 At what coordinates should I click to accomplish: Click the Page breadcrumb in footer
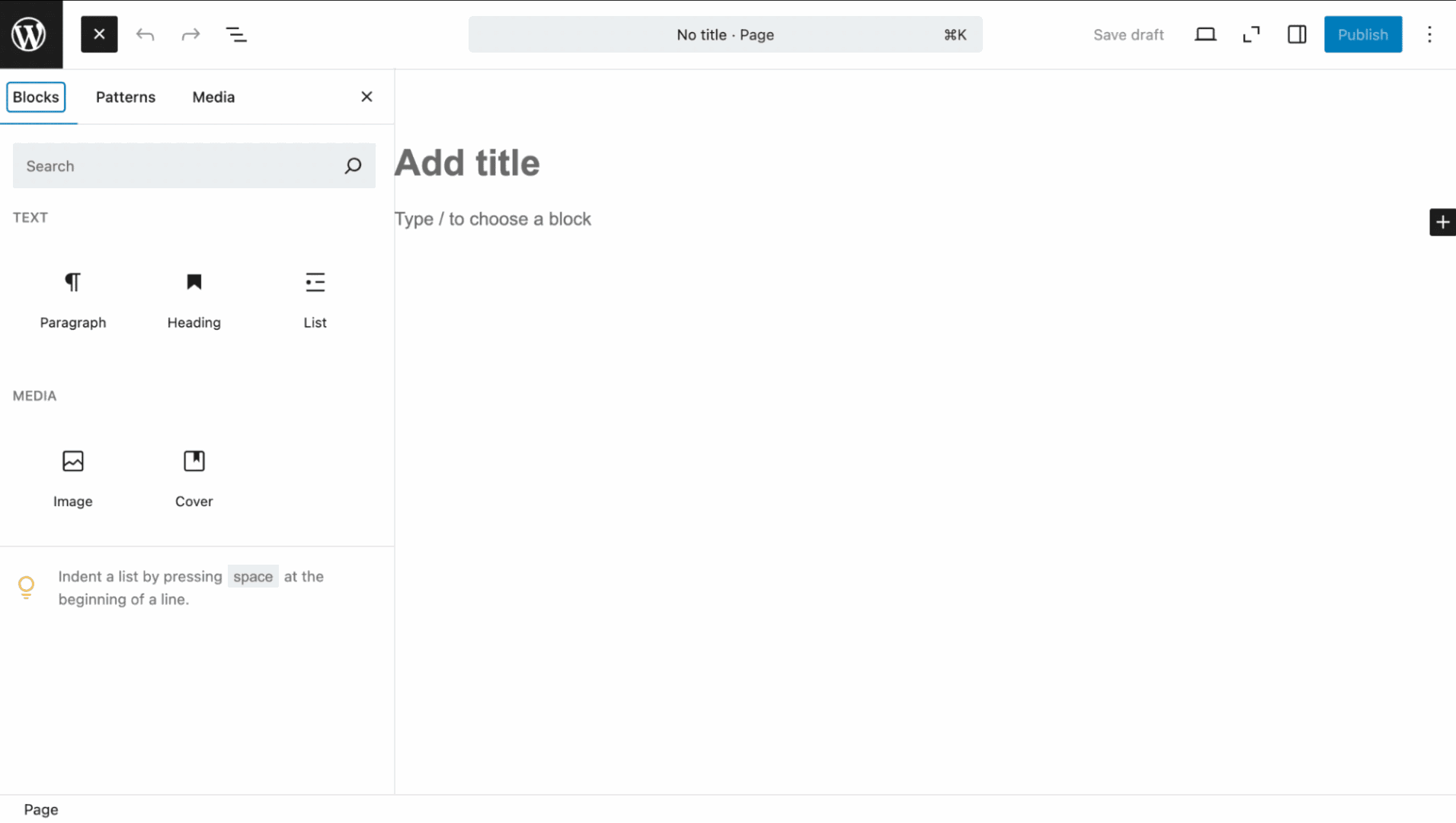click(41, 809)
